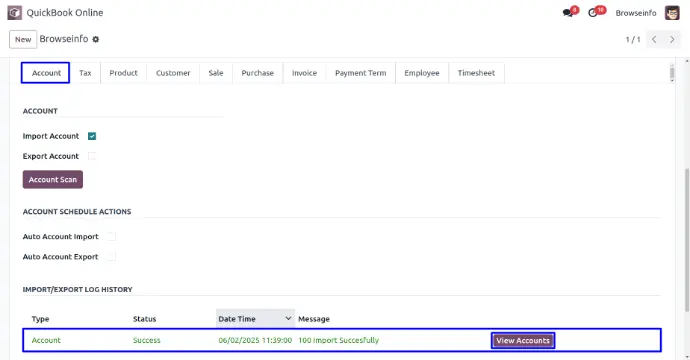
Task: Click the 06/02/2025 11:39:00 date cell
Action: click(255, 340)
